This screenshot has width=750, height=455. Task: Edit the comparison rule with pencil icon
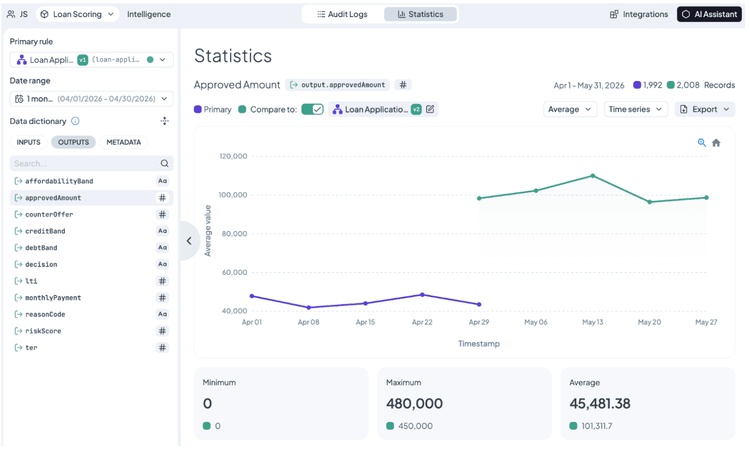(430, 109)
